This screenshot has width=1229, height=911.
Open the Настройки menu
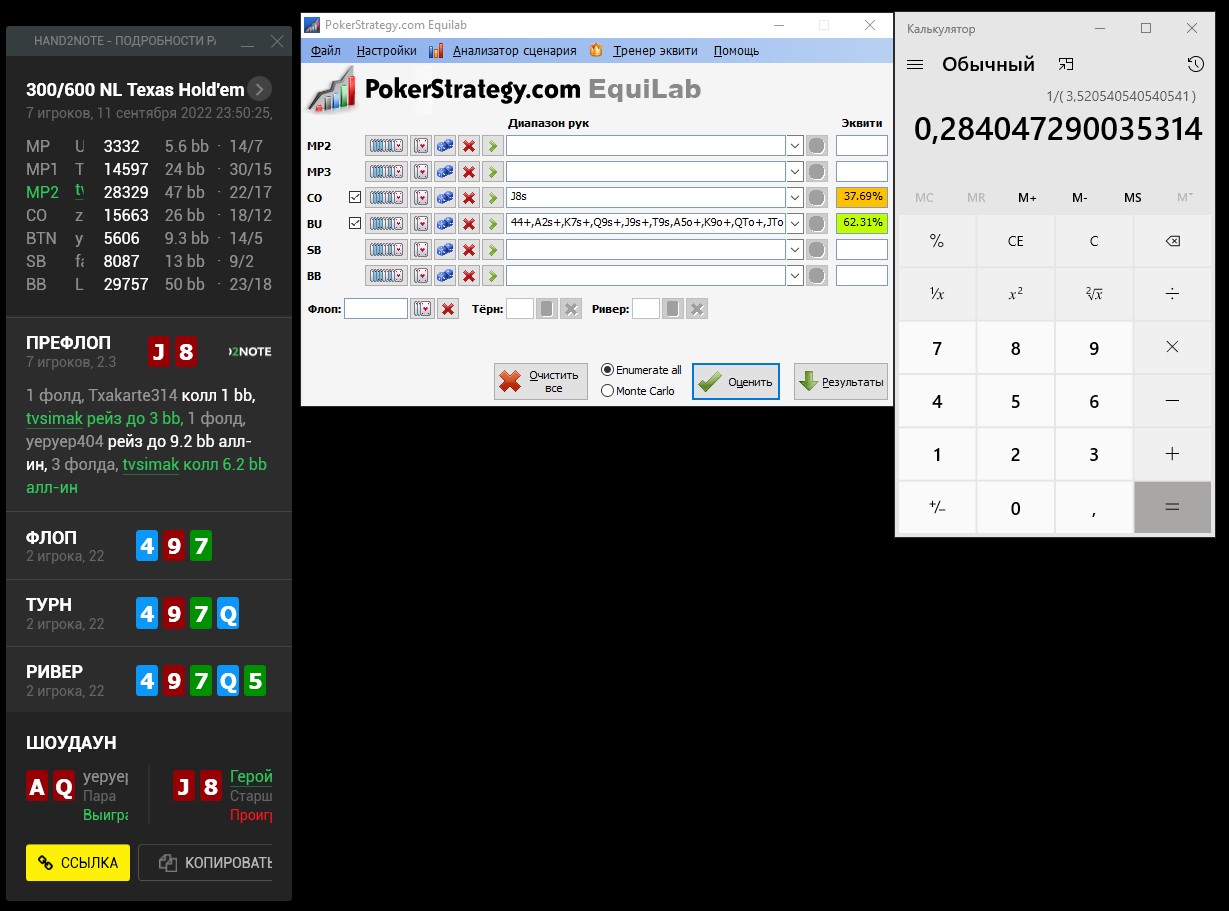point(386,51)
